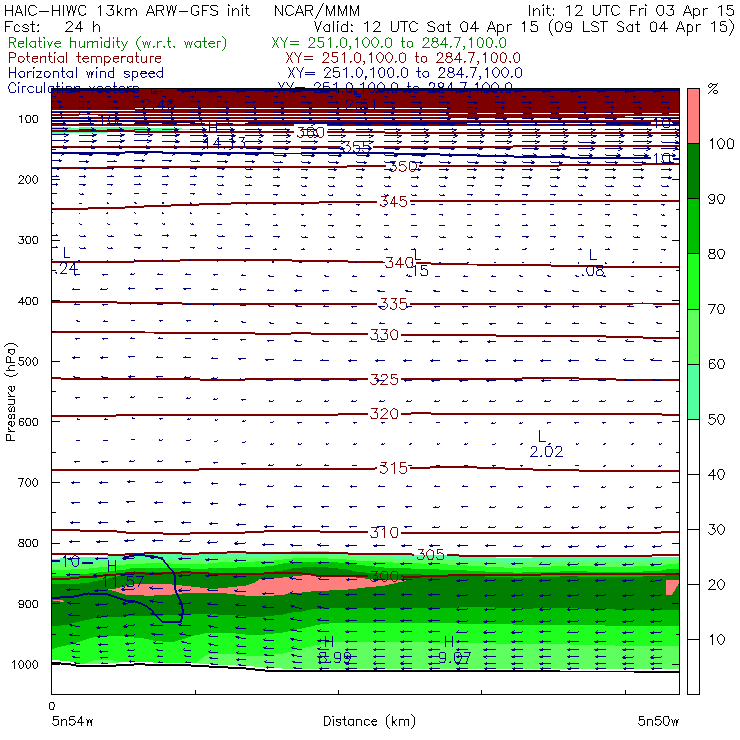Click the '900' pressure axis tick label

click(x=28, y=604)
